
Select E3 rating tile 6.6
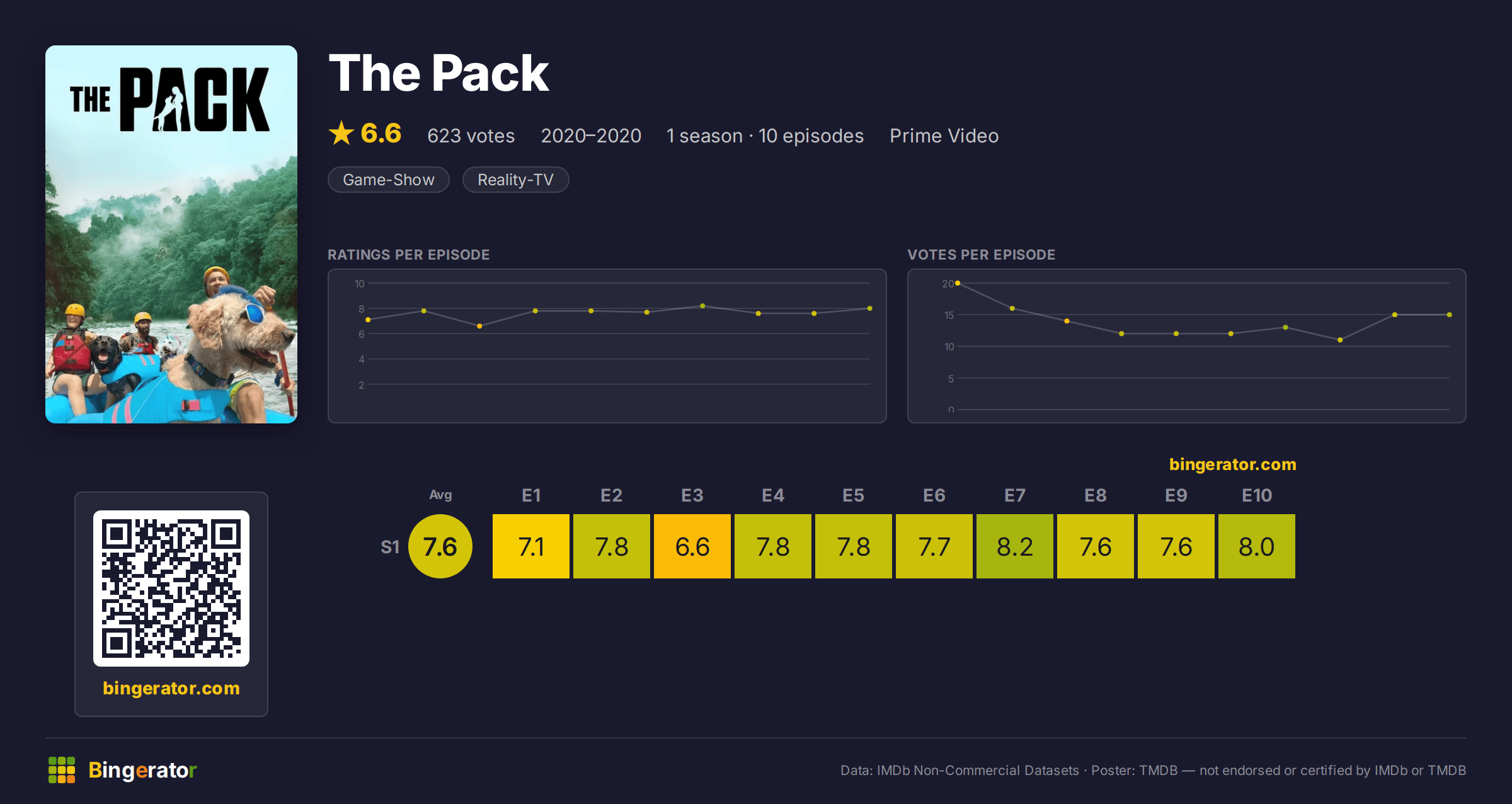coord(692,546)
